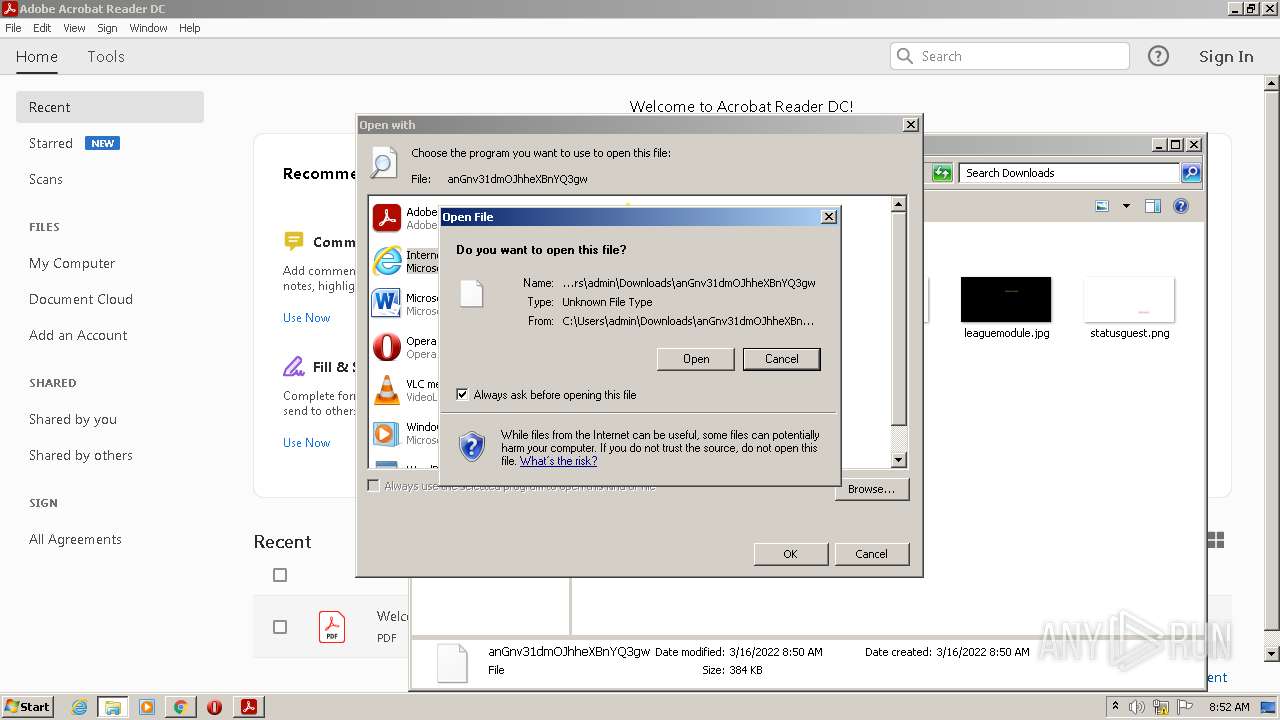Click Open in the Open File dialog
Viewport: 1280px width, 720px height.
[696, 359]
